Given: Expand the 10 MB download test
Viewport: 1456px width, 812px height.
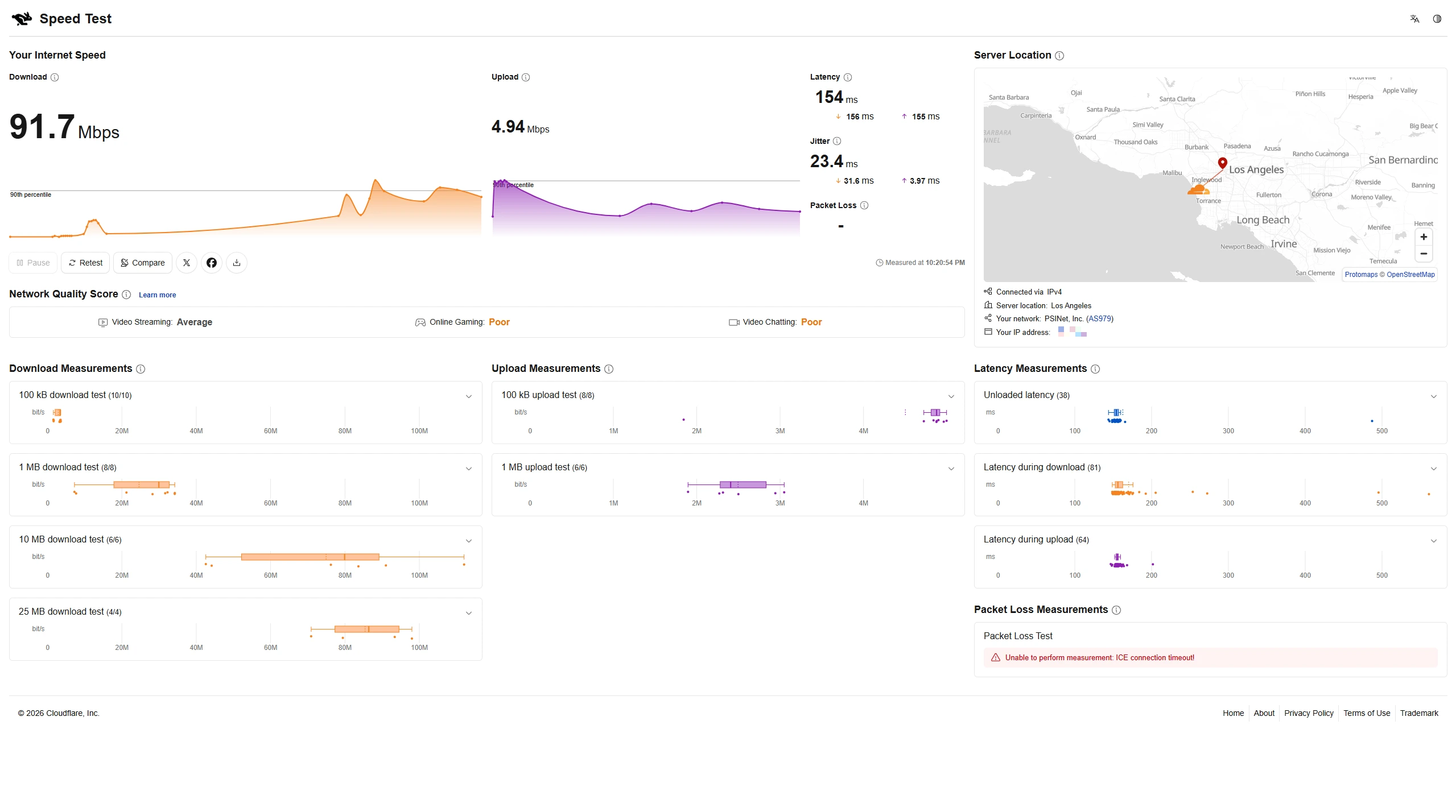Looking at the screenshot, I should tap(469, 541).
